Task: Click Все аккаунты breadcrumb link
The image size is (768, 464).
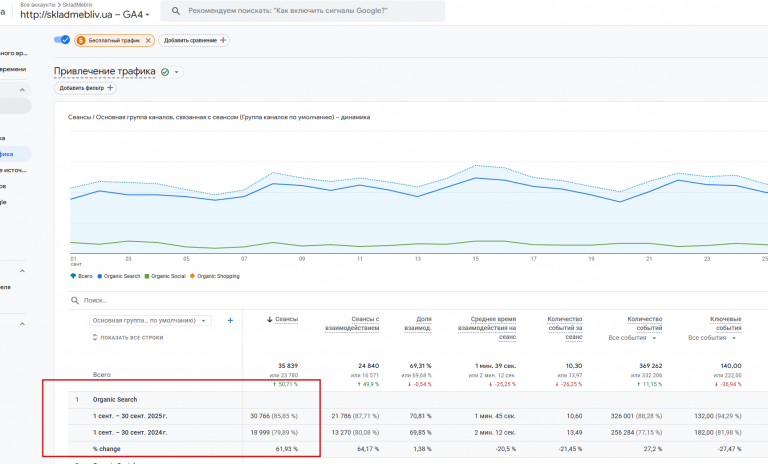Action: [x=38, y=4]
